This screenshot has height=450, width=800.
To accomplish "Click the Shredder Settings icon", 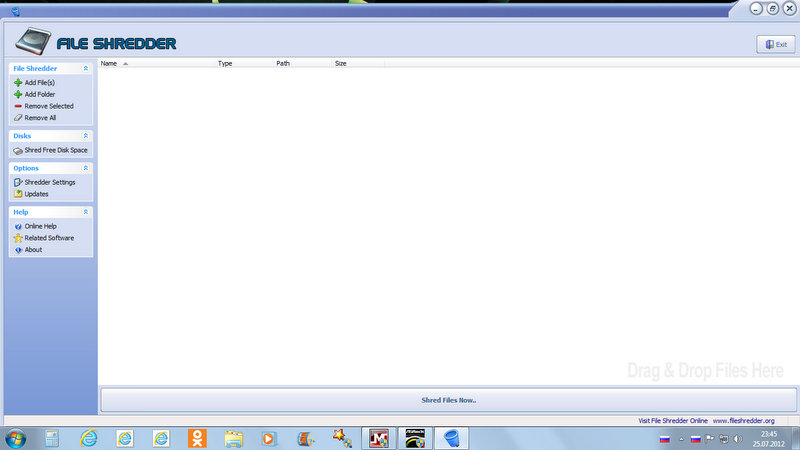I will [x=18, y=182].
